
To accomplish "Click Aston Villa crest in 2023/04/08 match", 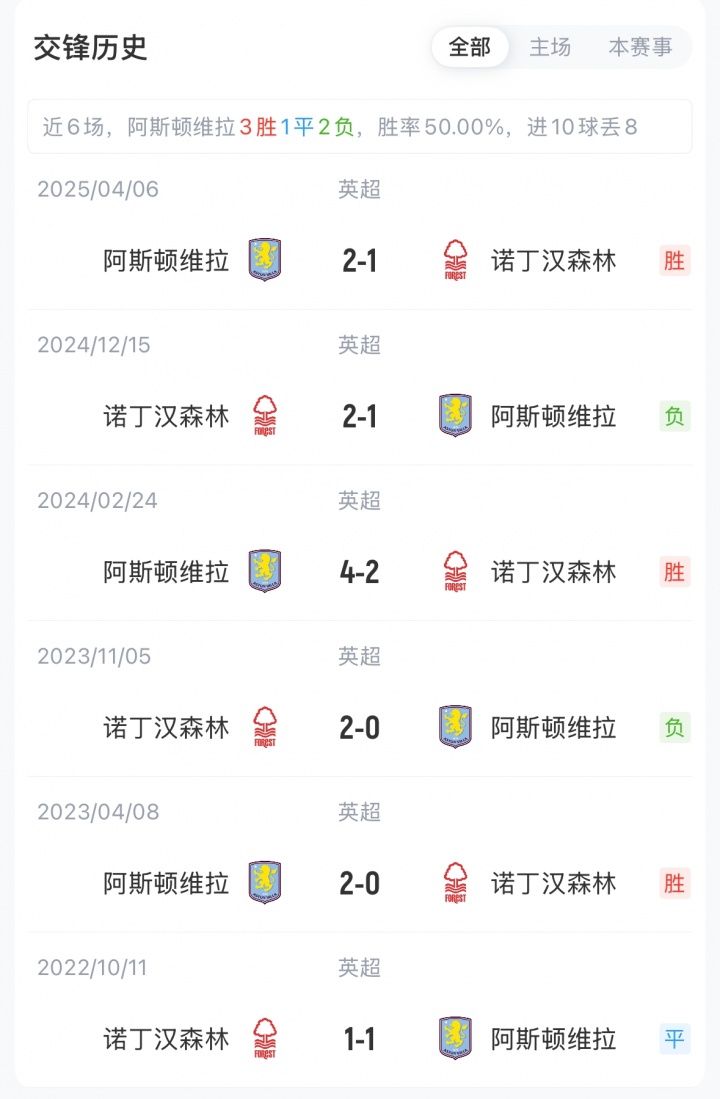I will coord(265,884).
